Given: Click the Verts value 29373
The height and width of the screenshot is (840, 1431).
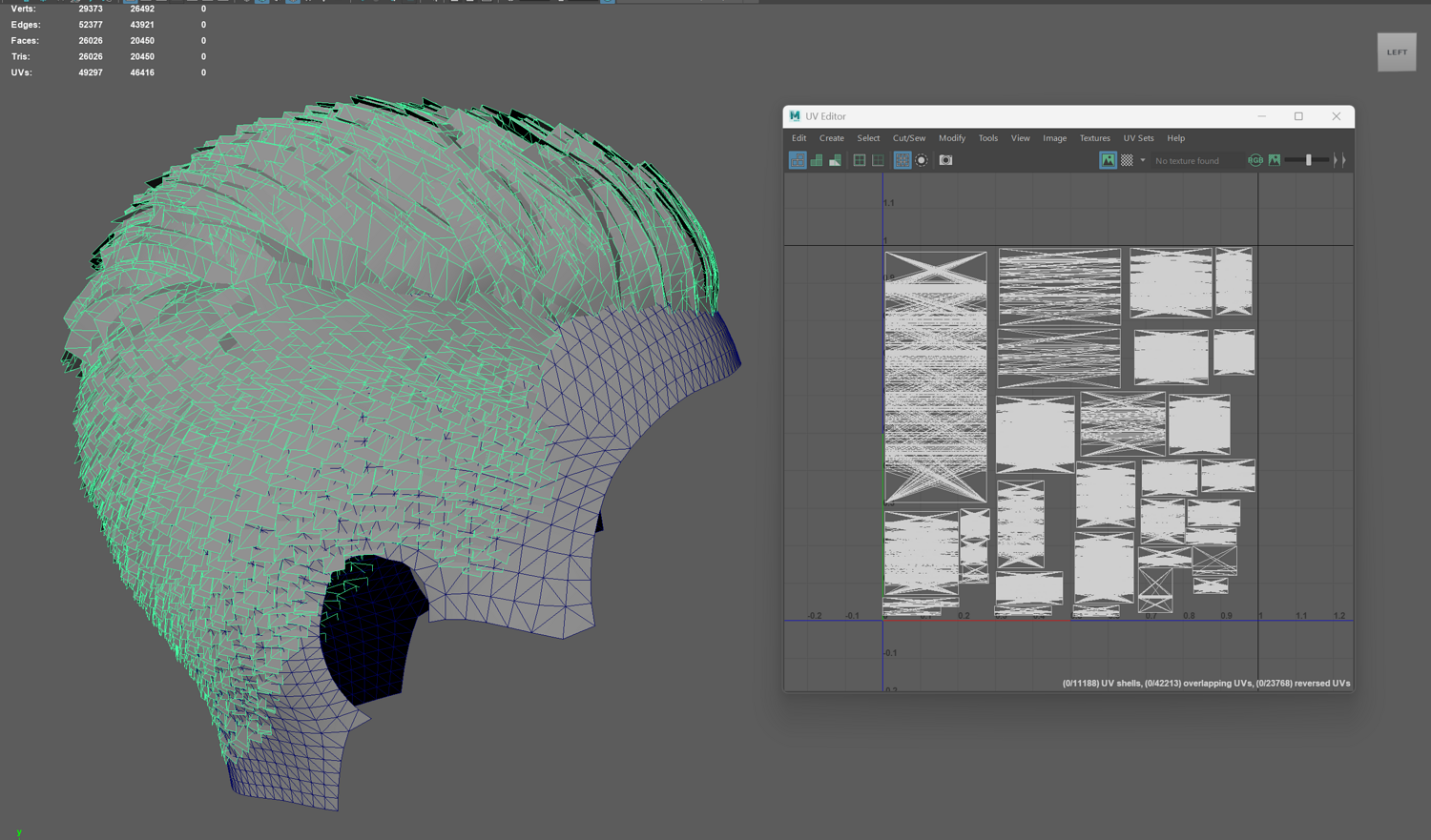Looking at the screenshot, I should pos(91,9).
